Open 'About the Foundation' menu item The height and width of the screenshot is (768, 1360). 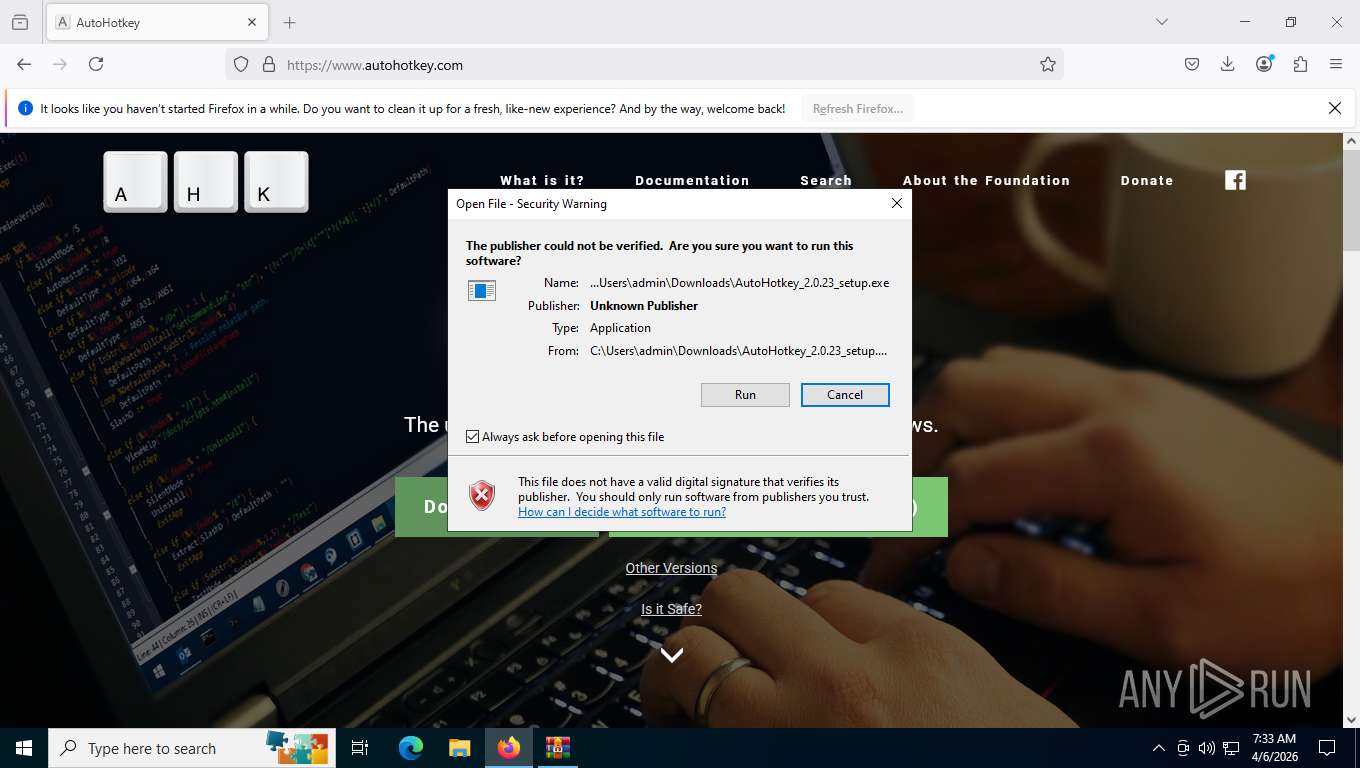coord(986,181)
